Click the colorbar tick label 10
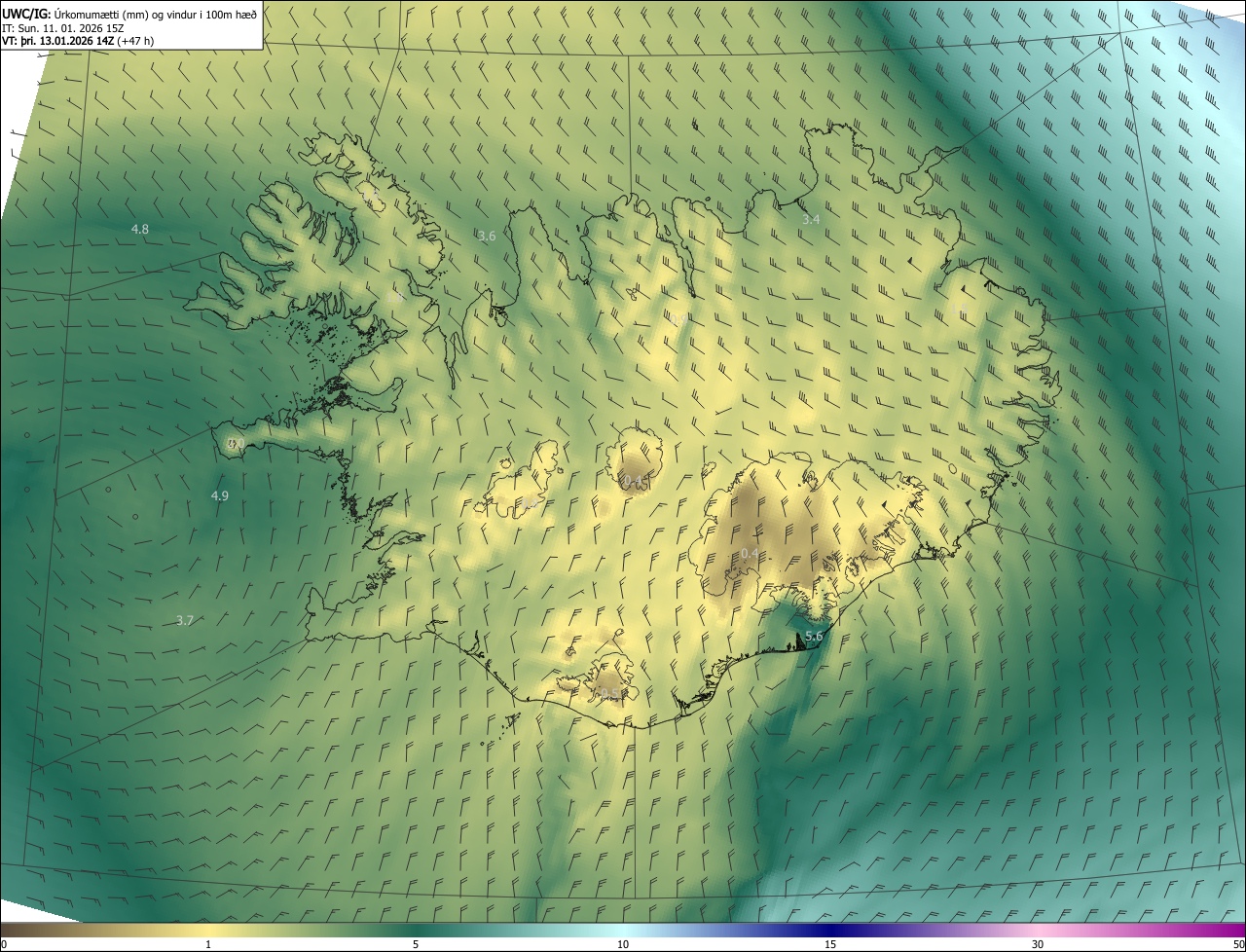 (623, 944)
